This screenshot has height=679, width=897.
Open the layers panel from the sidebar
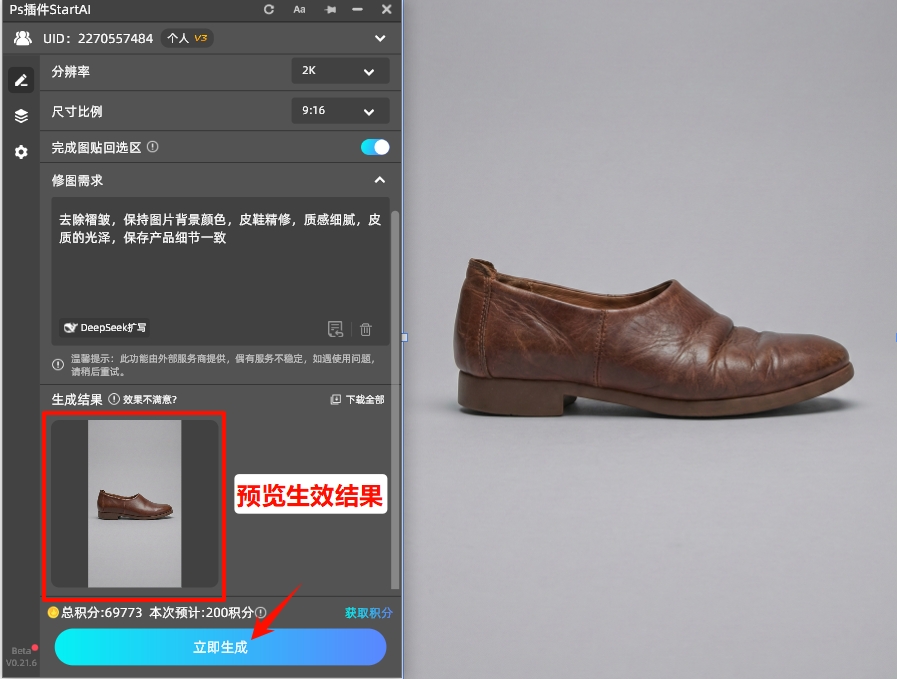(20, 115)
